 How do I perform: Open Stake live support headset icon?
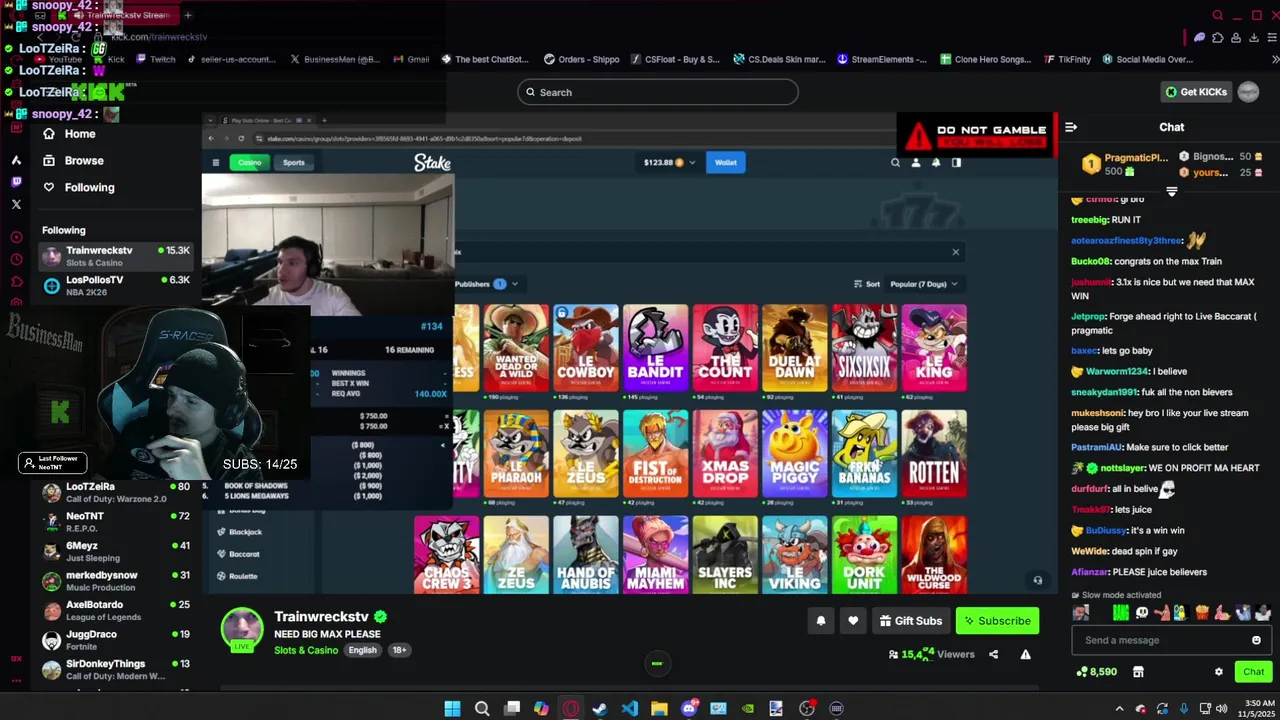coord(1037,580)
